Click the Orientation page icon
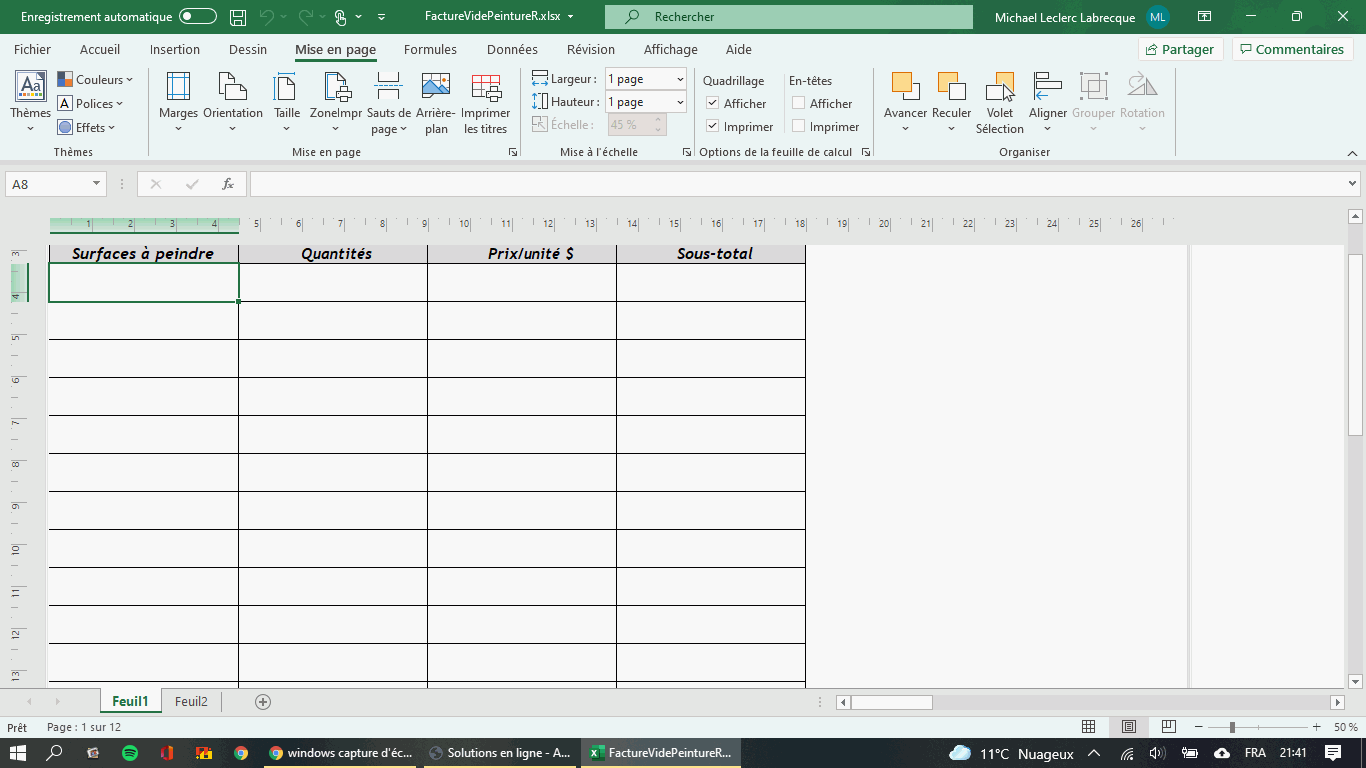The image size is (1366, 768). pyautogui.click(x=232, y=88)
